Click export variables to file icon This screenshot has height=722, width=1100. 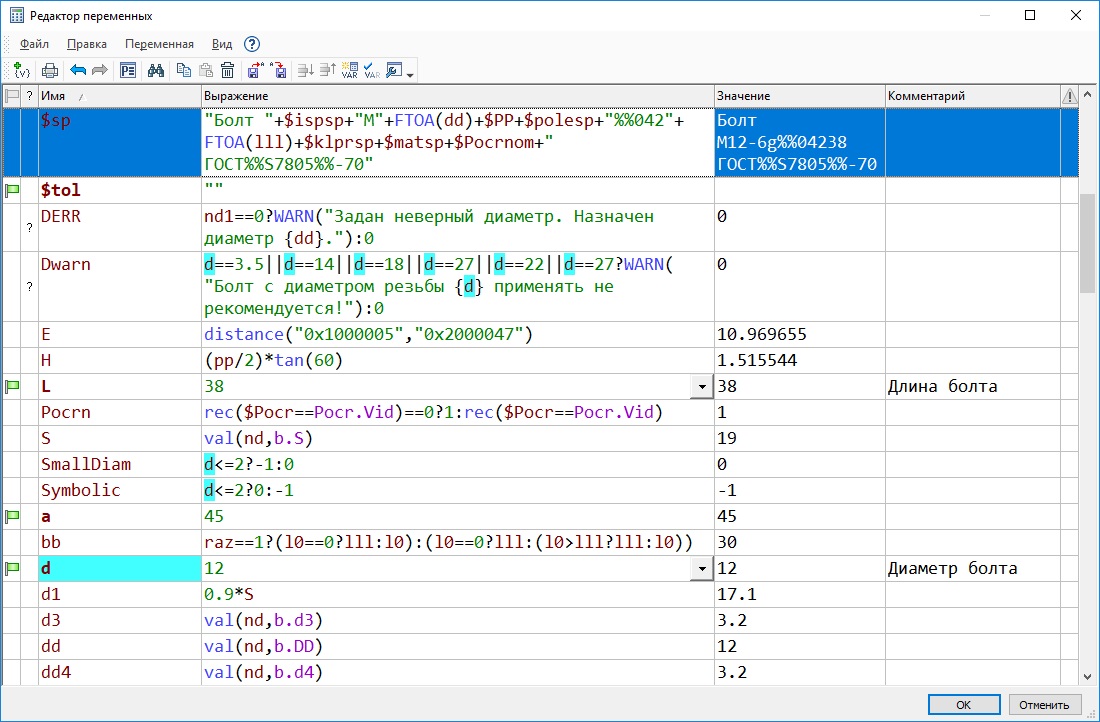[255, 70]
